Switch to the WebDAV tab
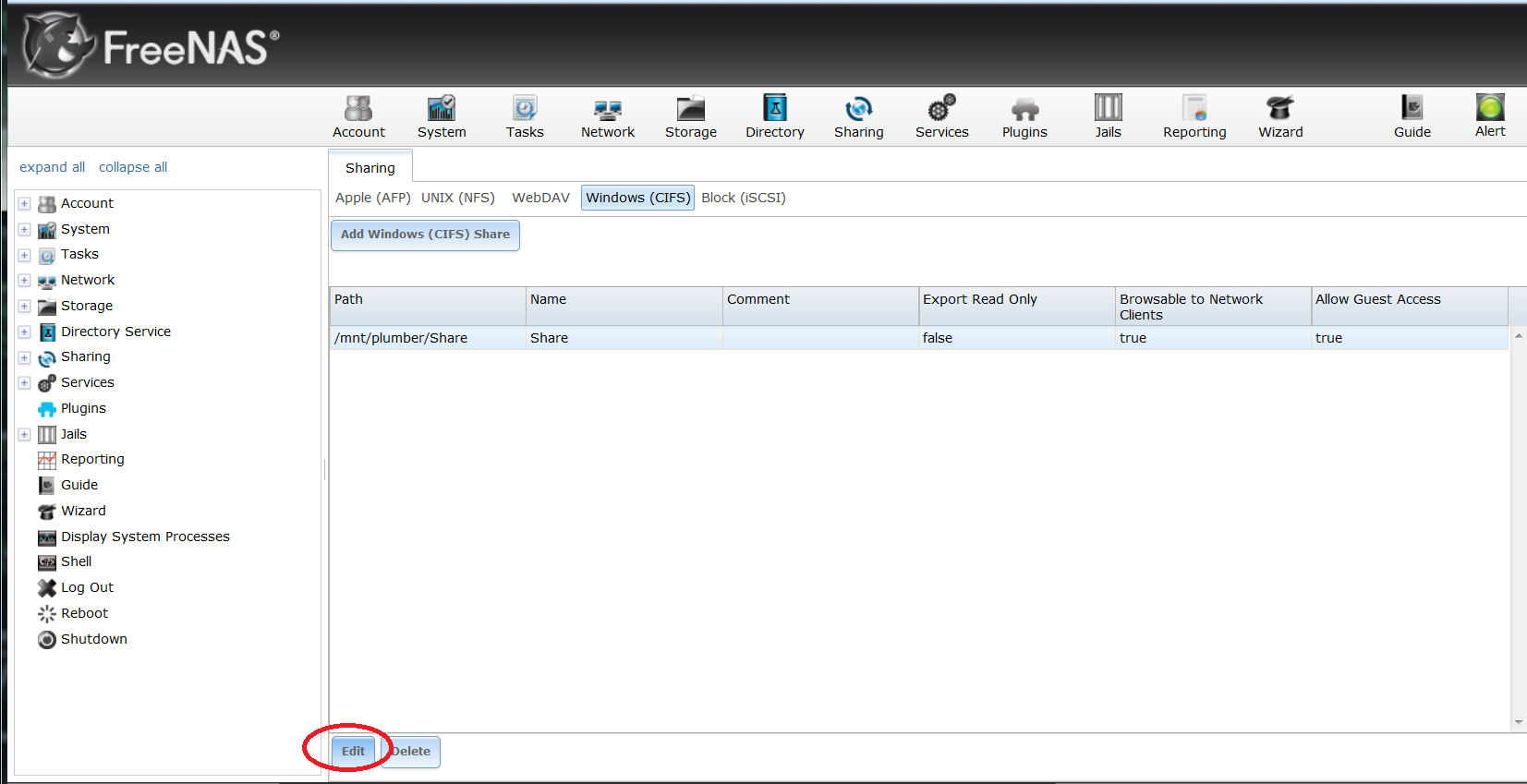Screen dimensions: 1527x784 [x=541, y=198]
